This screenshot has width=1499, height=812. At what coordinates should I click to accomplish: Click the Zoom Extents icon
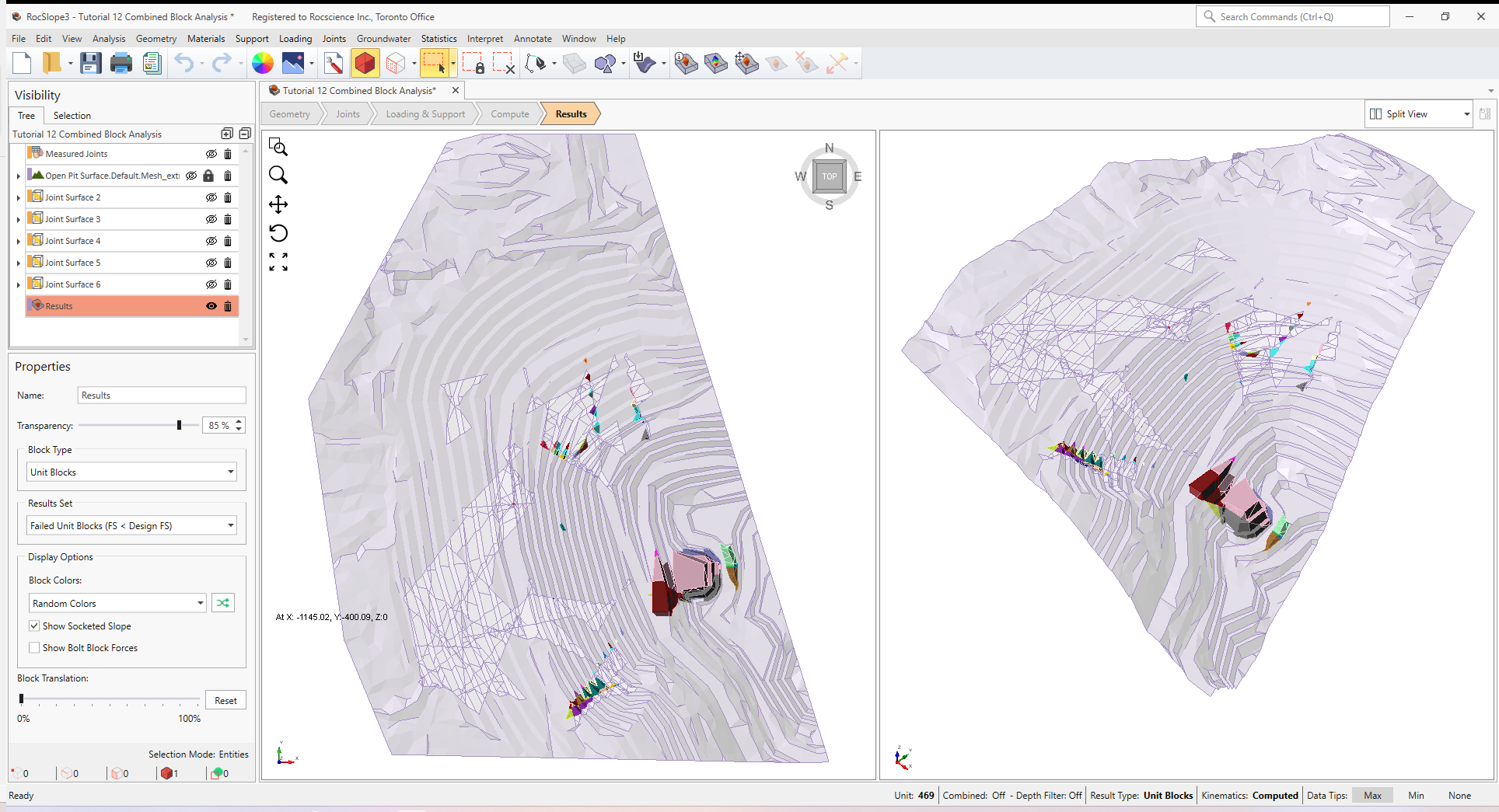pyautogui.click(x=278, y=262)
